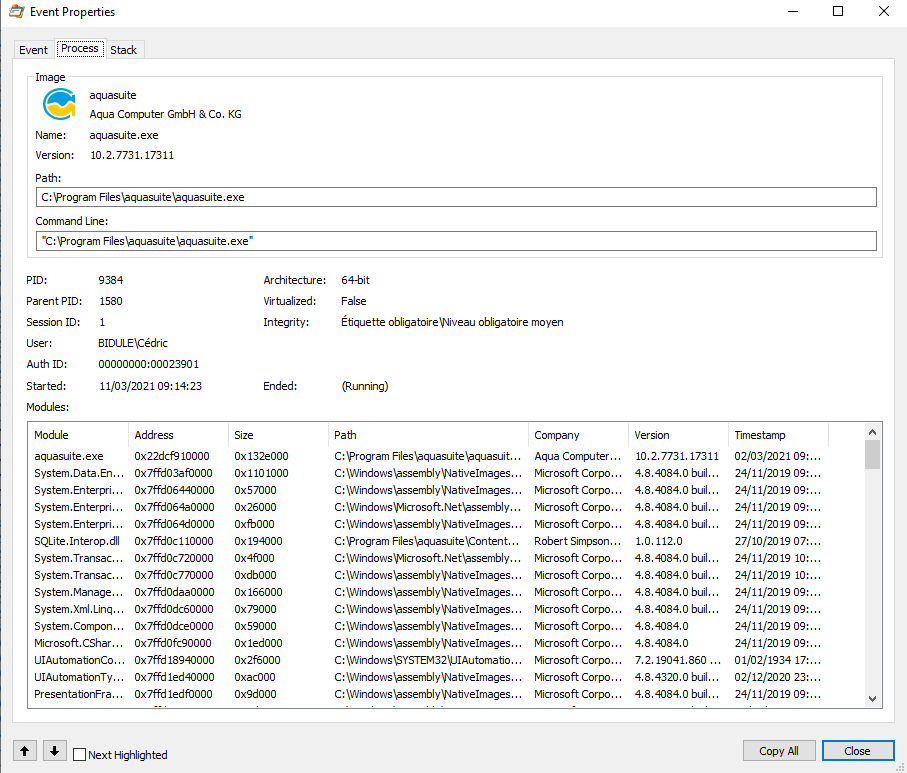Click the Close button
This screenshot has width=907, height=773.
(x=856, y=751)
